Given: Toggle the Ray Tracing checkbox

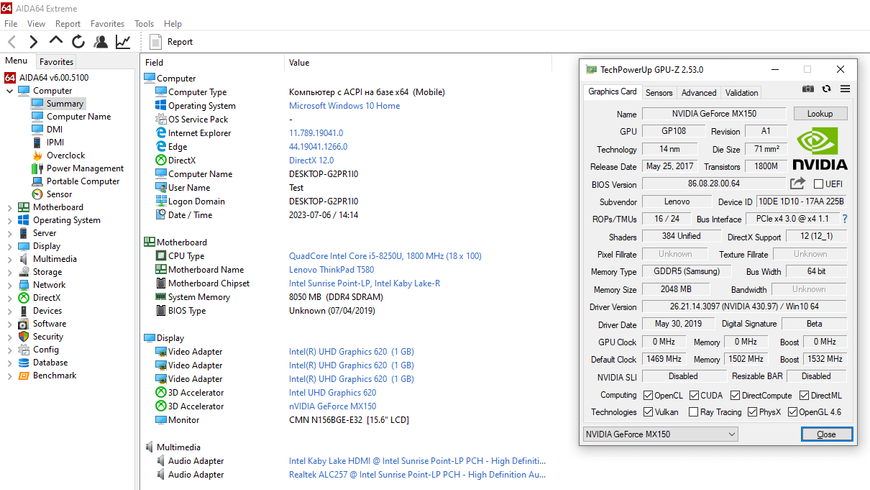Looking at the screenshot, I should pyautogui.click(x=693, y=412).
